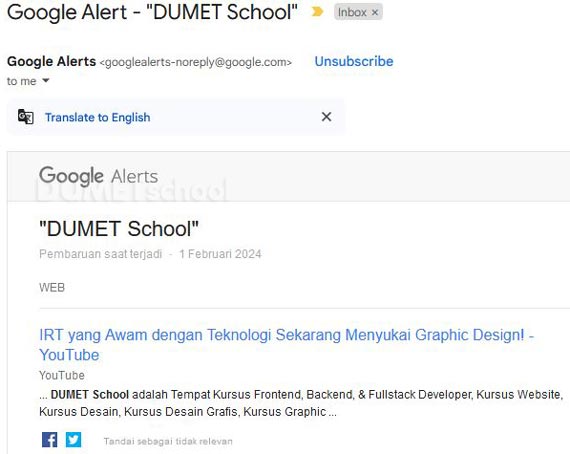This screenshot has width=570, height=454.
Task: Expand the 'to me' recipient details arrow
Action: (x=46, y=80)
